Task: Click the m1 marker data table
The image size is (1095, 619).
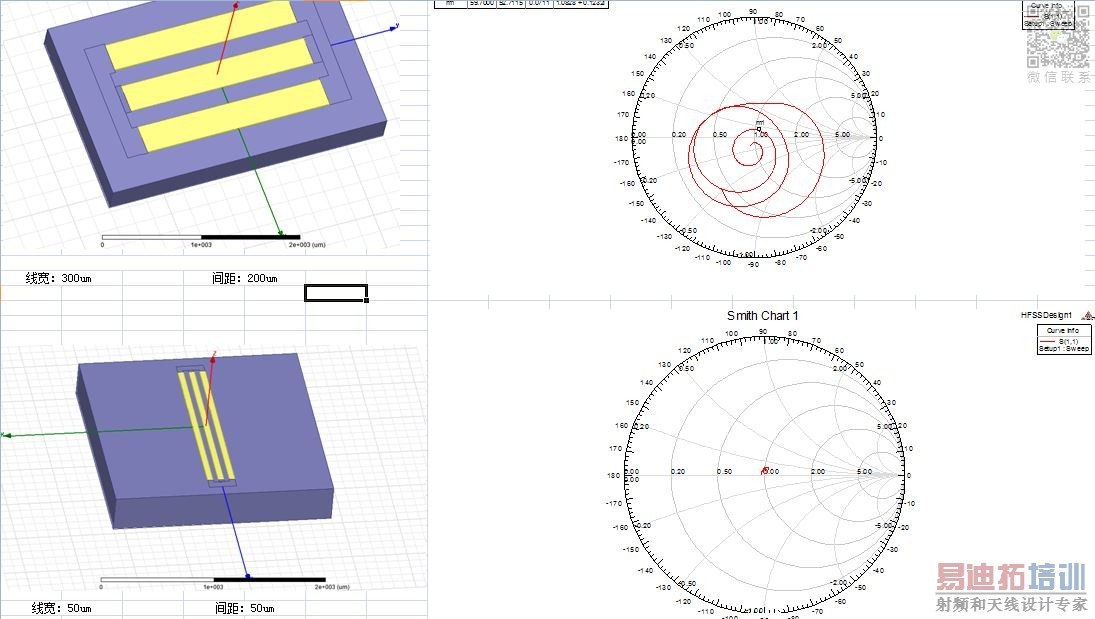Action: 522,3
